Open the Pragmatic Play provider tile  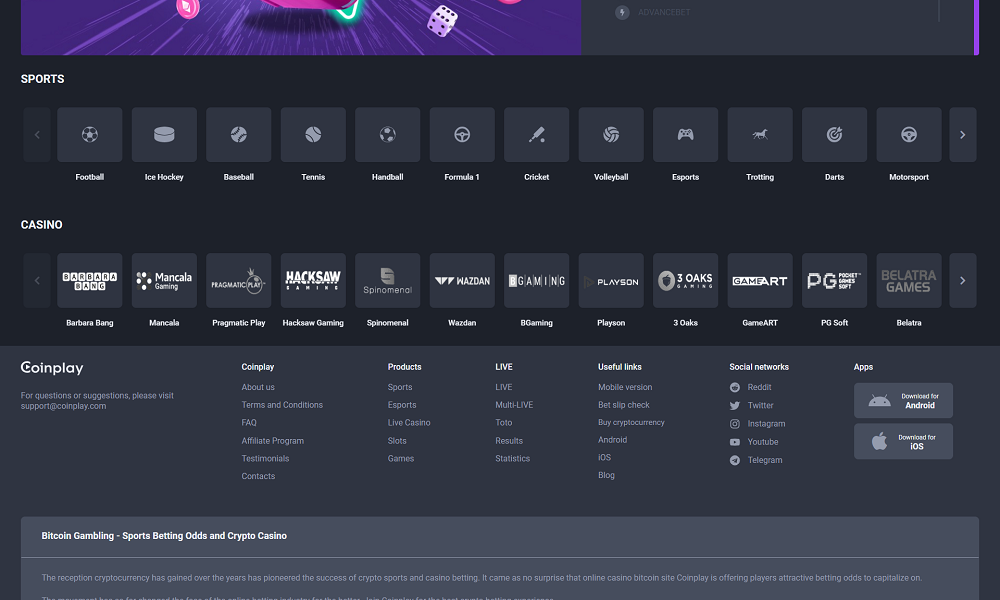click(239, 281)
